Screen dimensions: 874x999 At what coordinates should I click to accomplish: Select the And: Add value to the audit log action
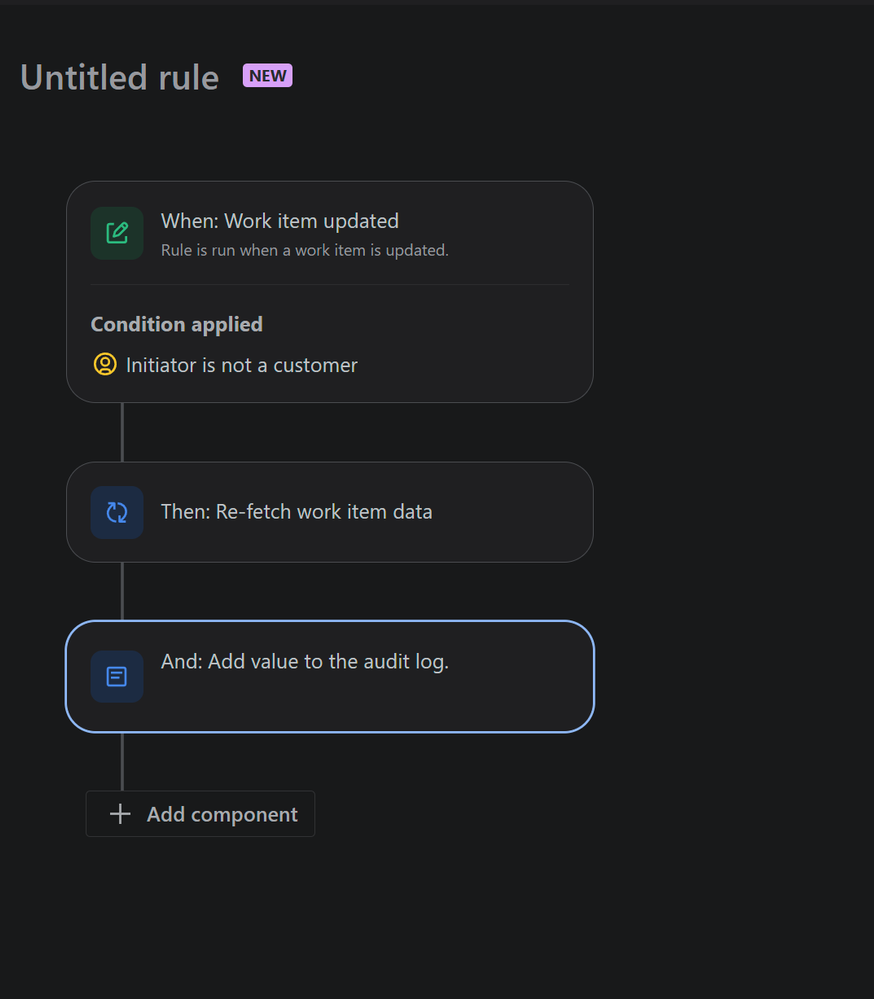330,677
